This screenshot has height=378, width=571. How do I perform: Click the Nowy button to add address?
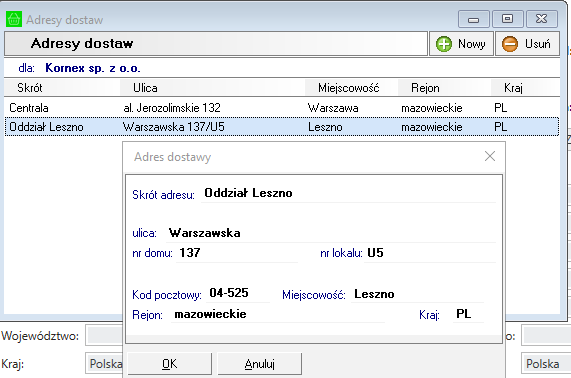461,44
